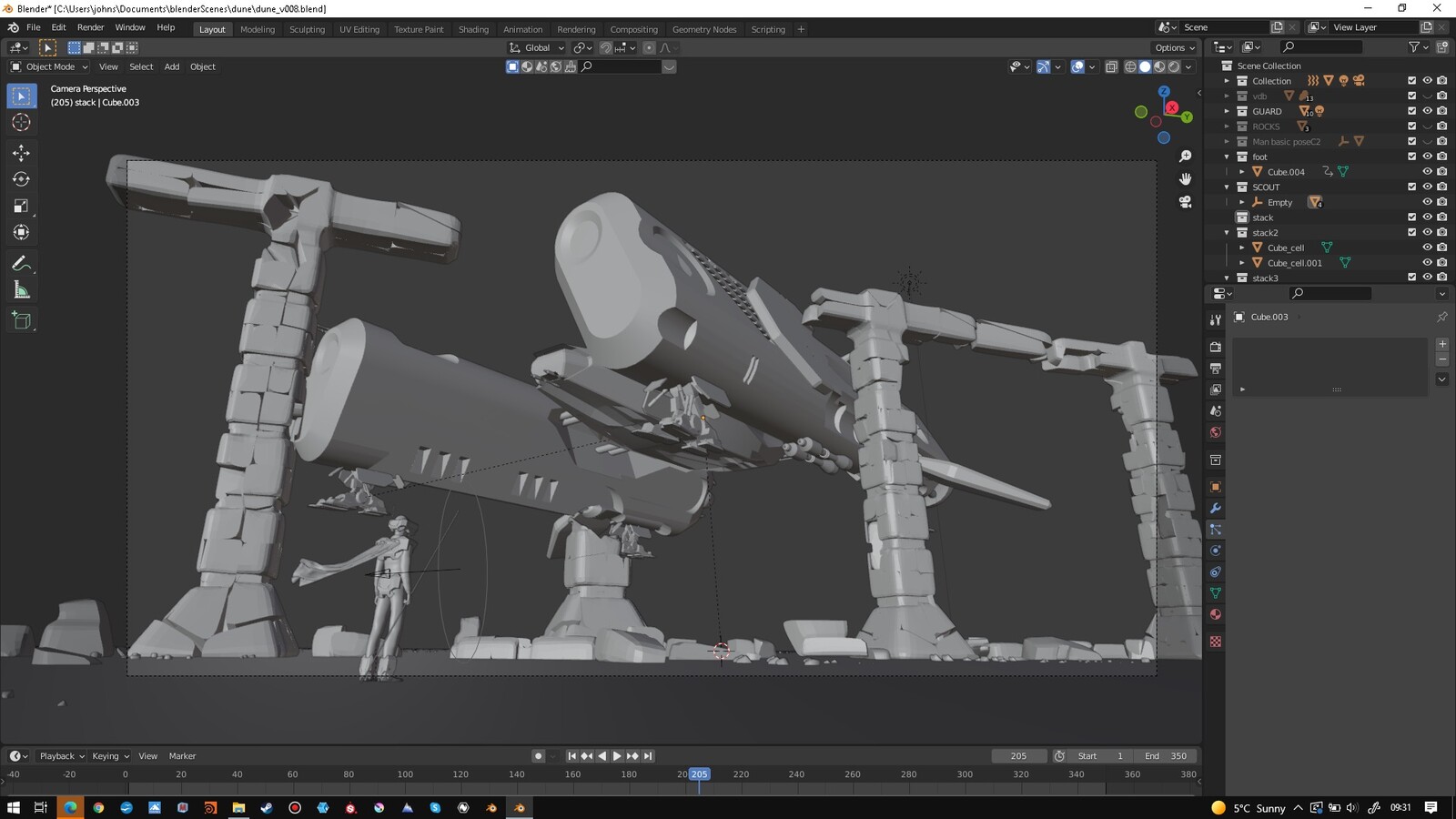
Task: Toggle snapping magnet in the header
Action: point(606,47)
